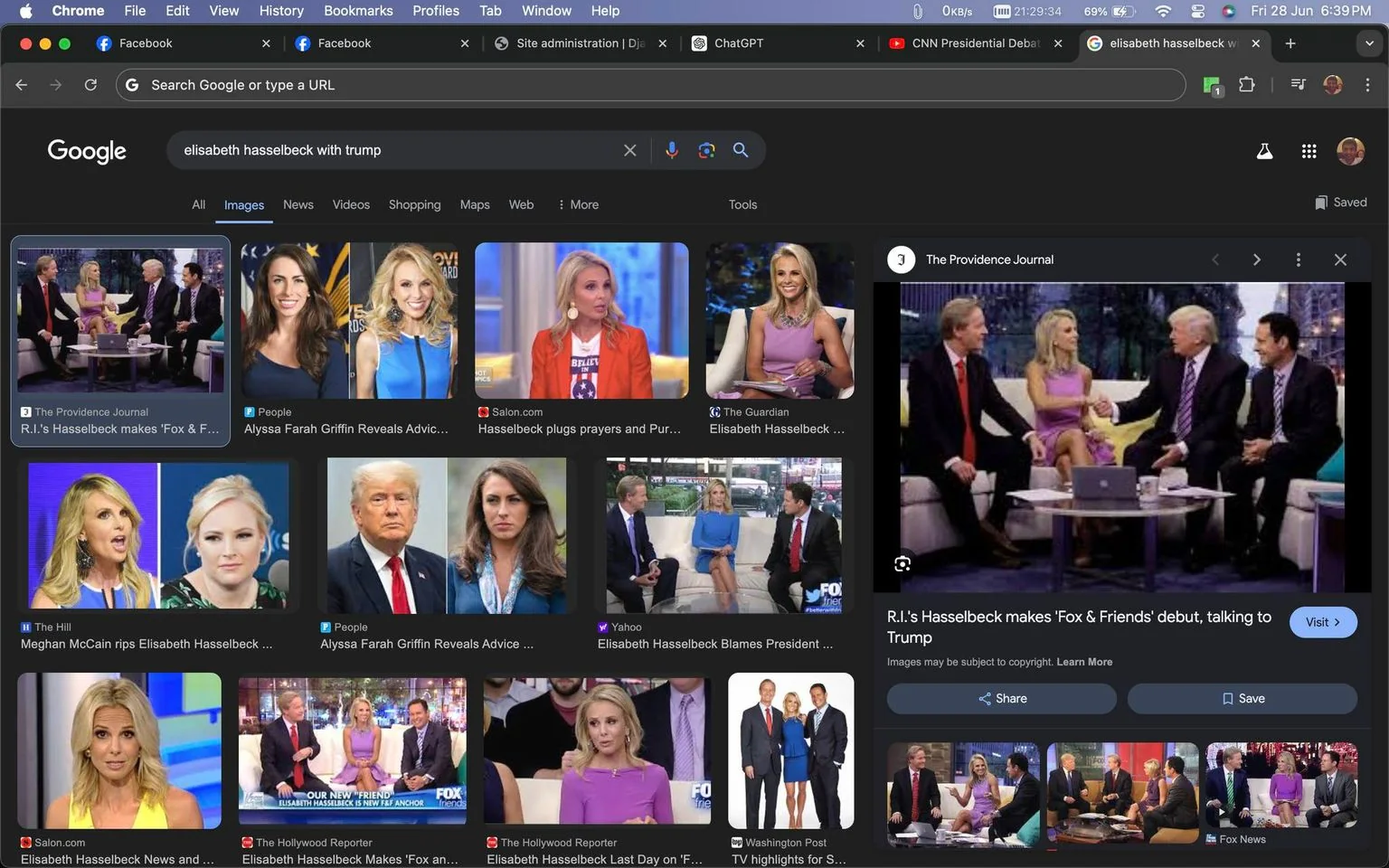The height and width of the screenshot is (868, 1389).
Task: Click the Chrome back arrow
Action: (22, 84)
